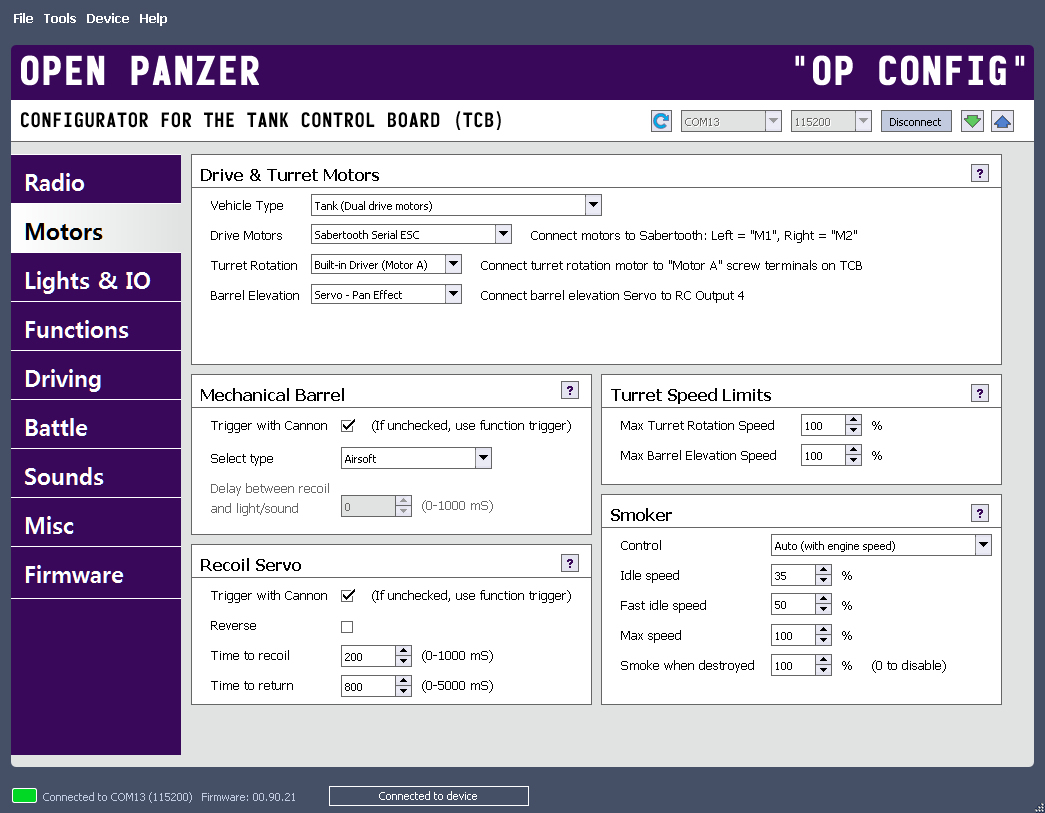Screen dimensions: 1045x813
Task: Open help for Mechanical Barrel section
Action: pyautogui.click(x=570, y=391)
